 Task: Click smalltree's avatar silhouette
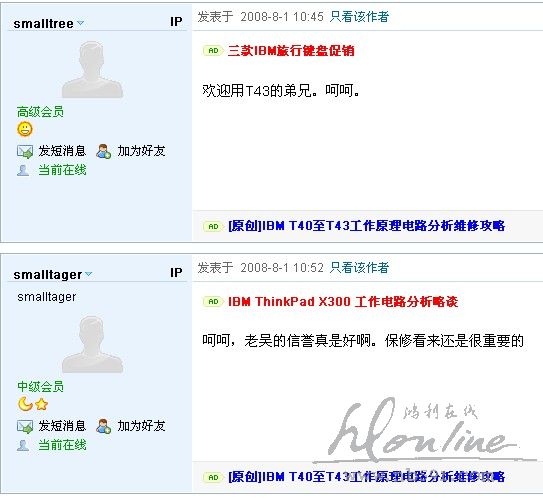coord(92,69)
